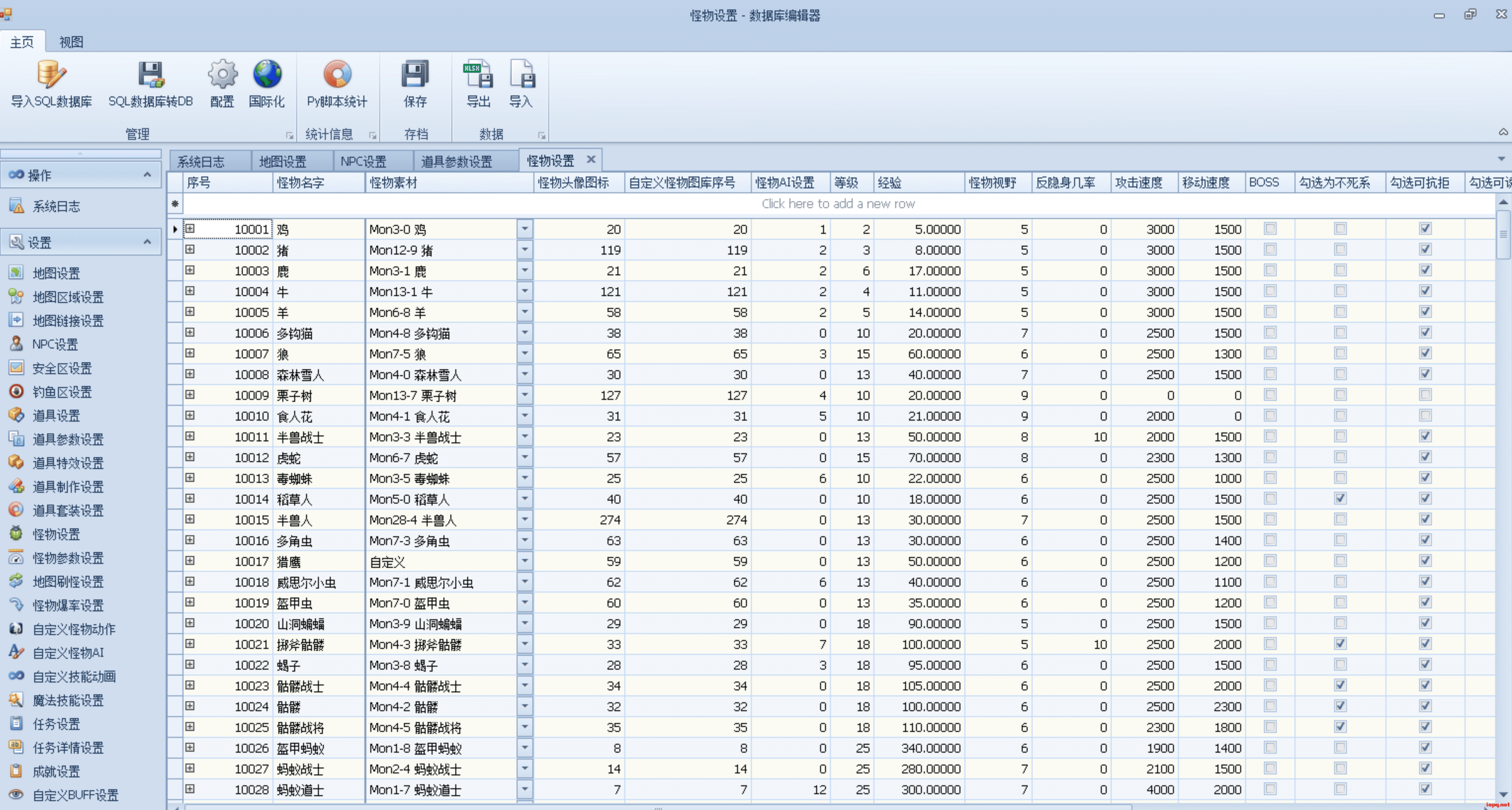This screenshot has width=1512, height=810.
Task: Collapse the 设置 sidebar group
Action: [147, 242]
